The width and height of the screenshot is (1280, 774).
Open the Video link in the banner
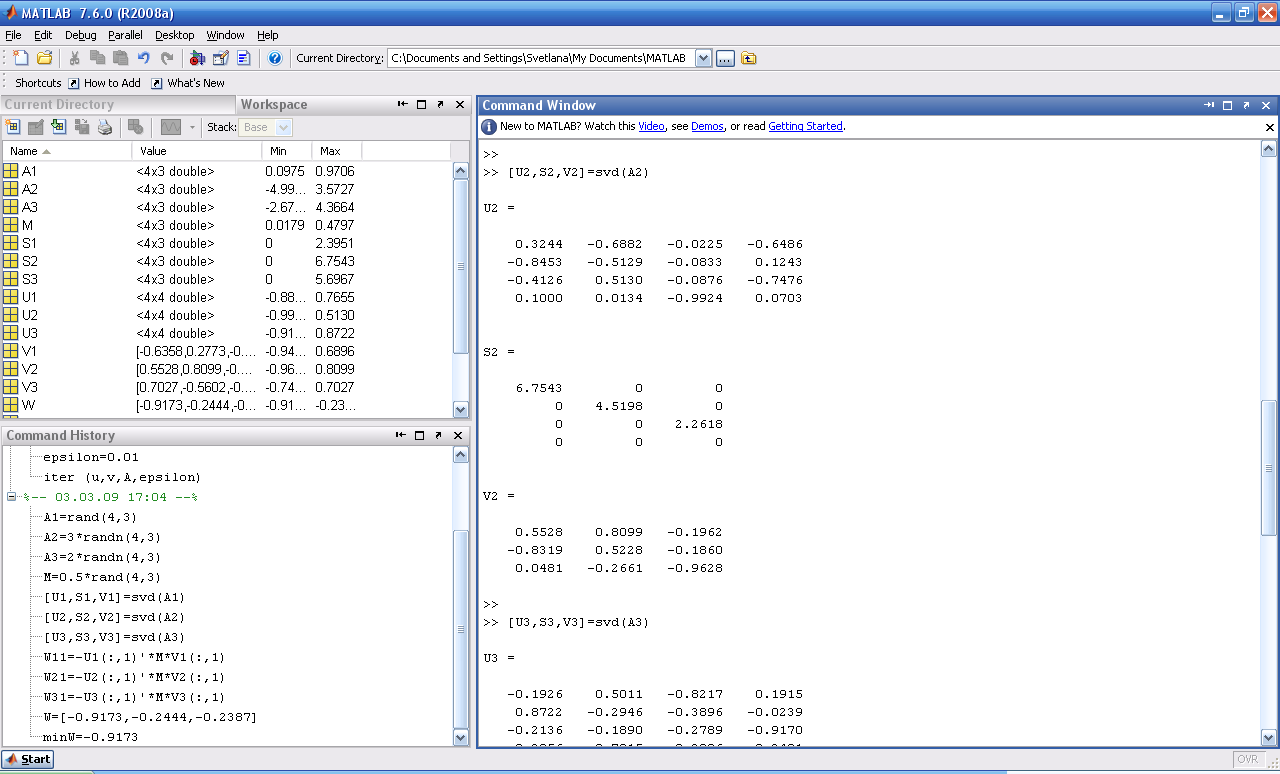click(x=651, y=126)
